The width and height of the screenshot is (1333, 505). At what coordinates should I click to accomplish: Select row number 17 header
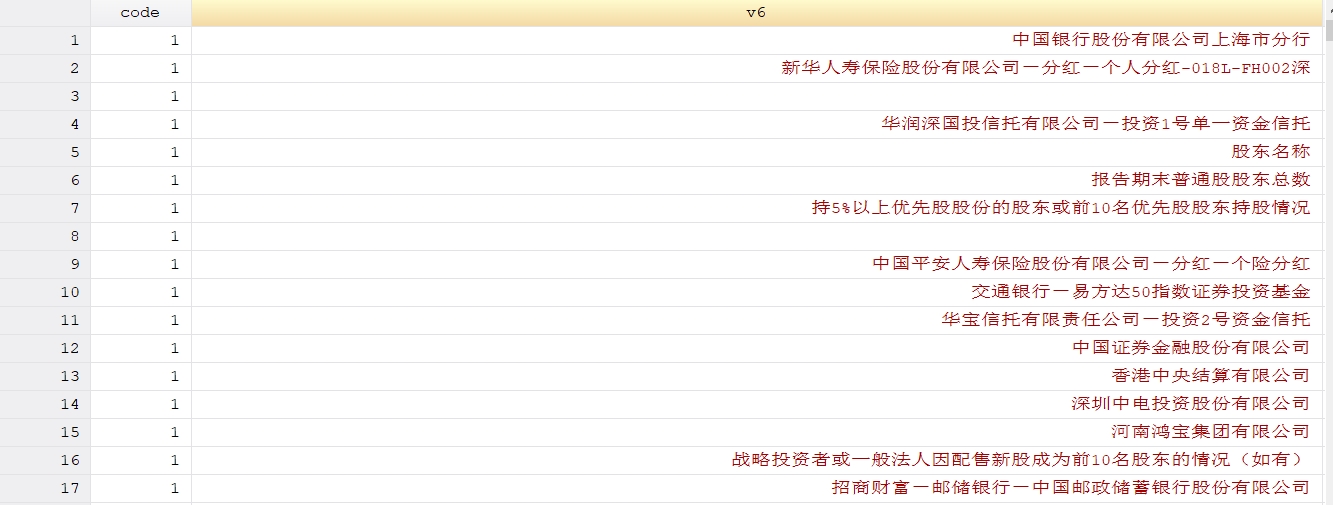coord(45,488)
